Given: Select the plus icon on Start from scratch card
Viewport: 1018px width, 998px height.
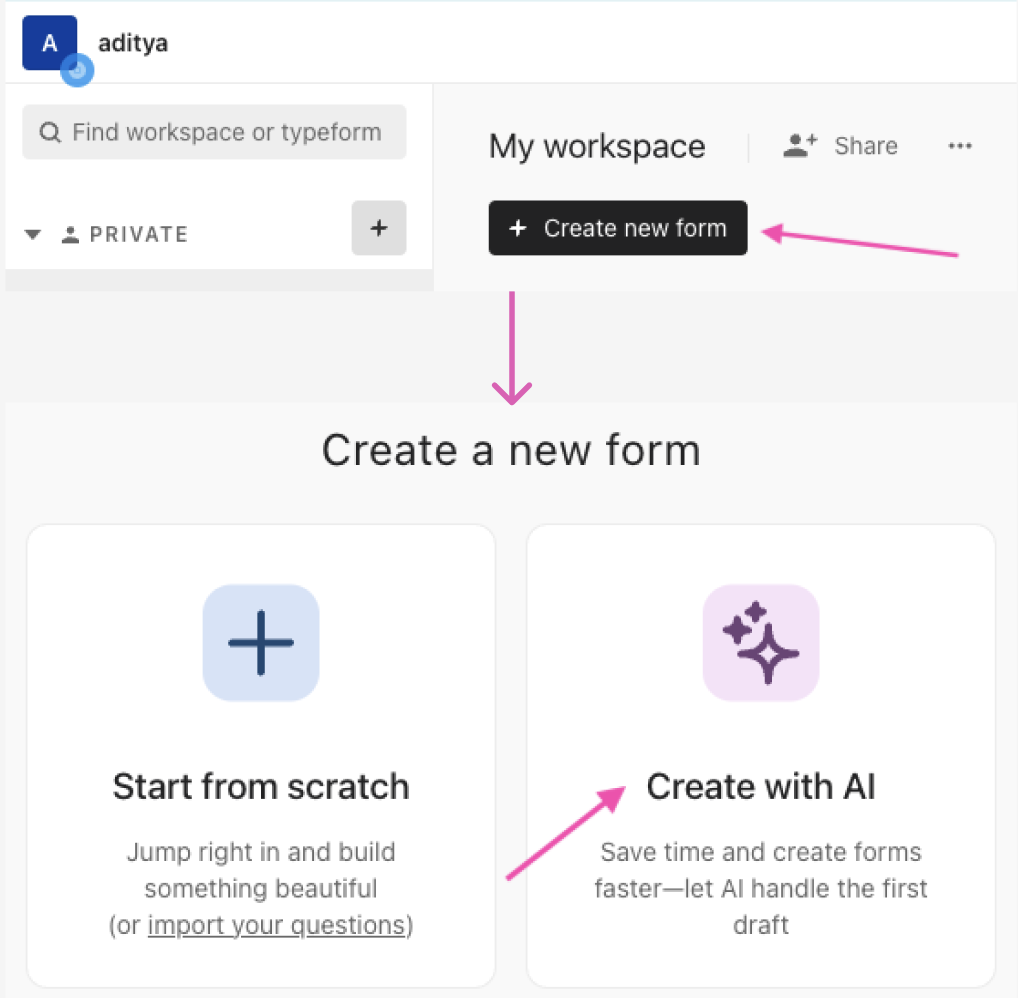Looking at the screenshot, I should (260, 640).
